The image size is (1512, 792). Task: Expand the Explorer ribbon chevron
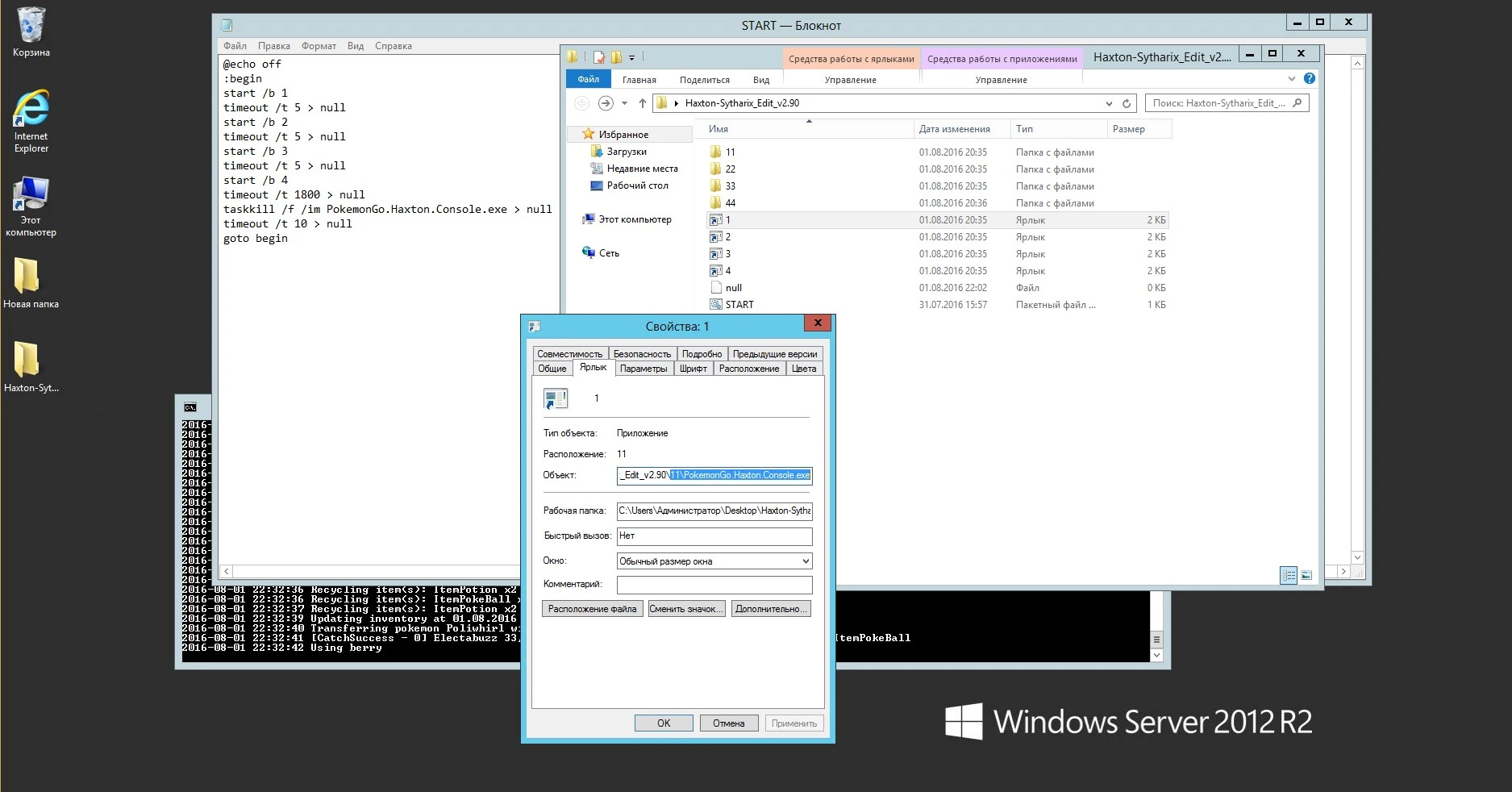pos(1292,78)
